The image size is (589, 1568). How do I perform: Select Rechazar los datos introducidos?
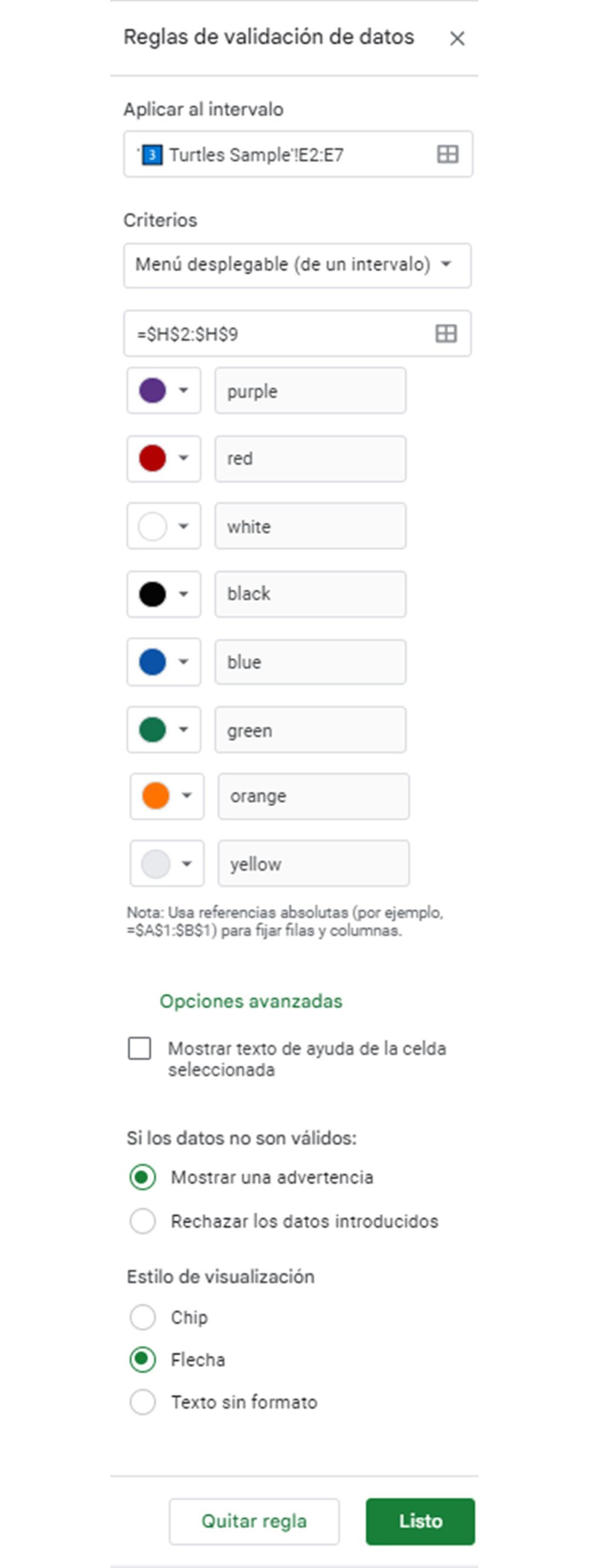pos(143,1220)
